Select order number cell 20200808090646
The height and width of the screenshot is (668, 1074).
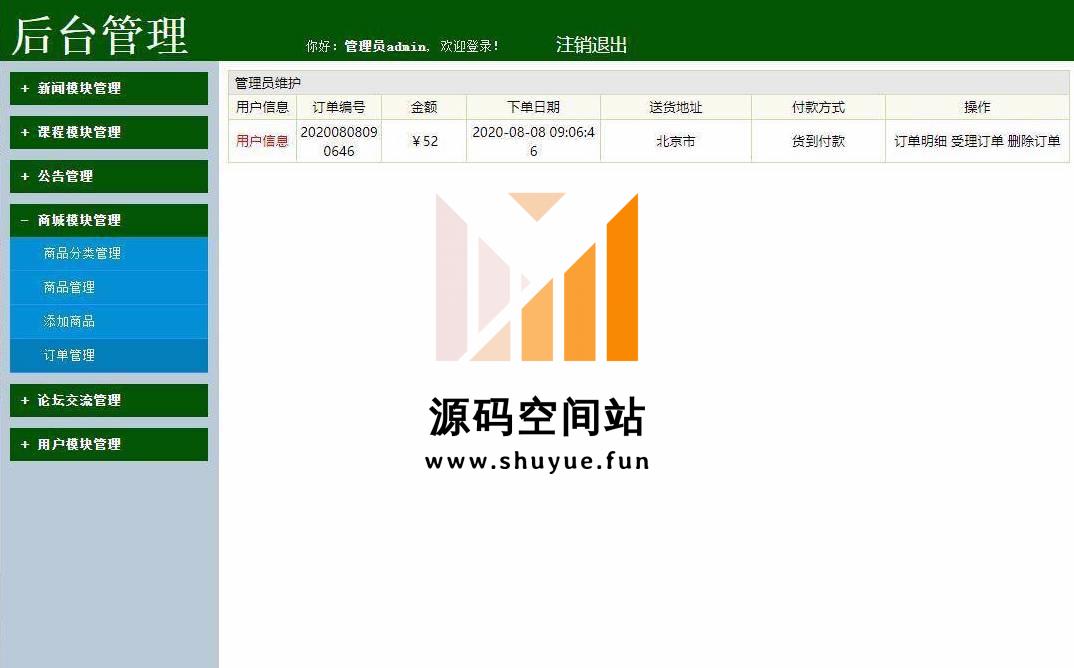pyautogui.click(x=339, y=141)
